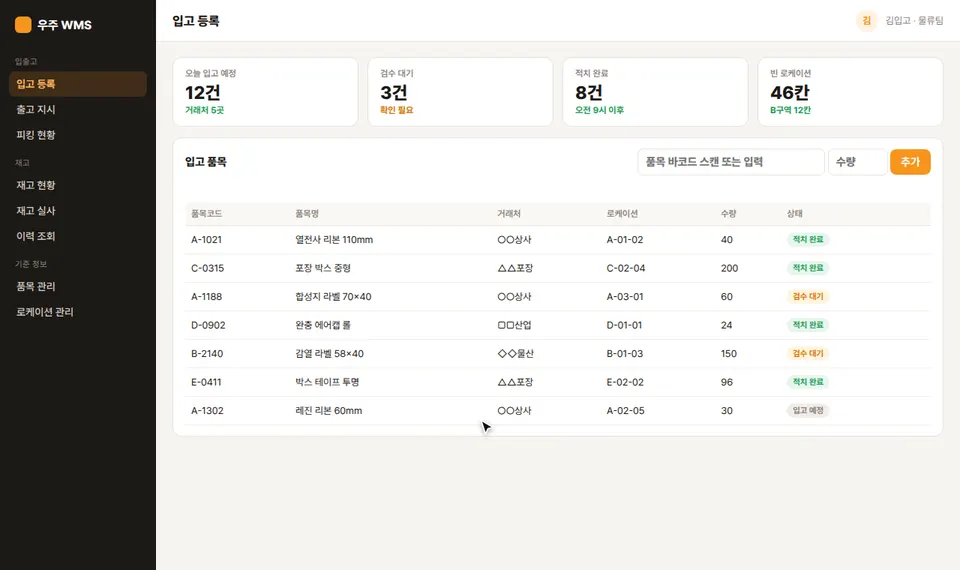Click the 거래처 column header
Image resolution: width=960 pixels, height=570 pixels.
[509, 214]
